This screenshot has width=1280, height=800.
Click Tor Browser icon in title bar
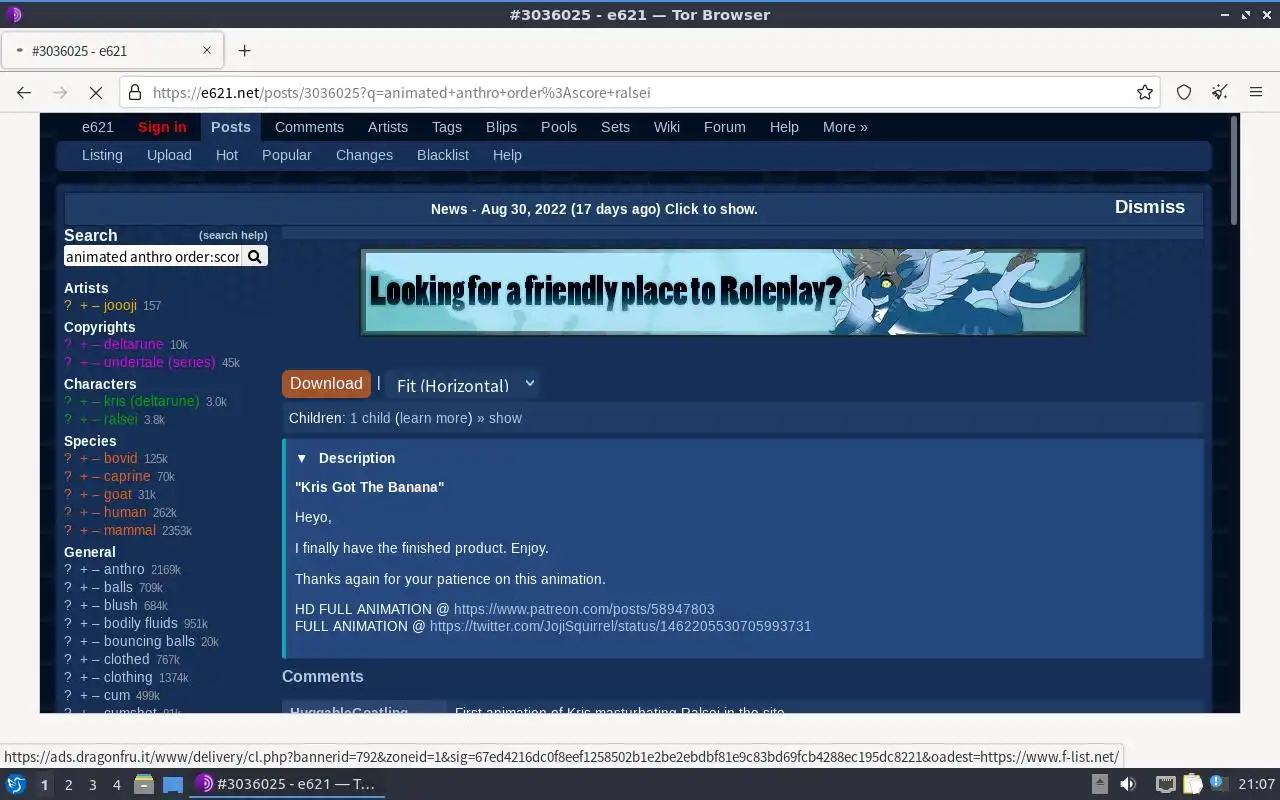pyautogui.click(x=14, y=14)
